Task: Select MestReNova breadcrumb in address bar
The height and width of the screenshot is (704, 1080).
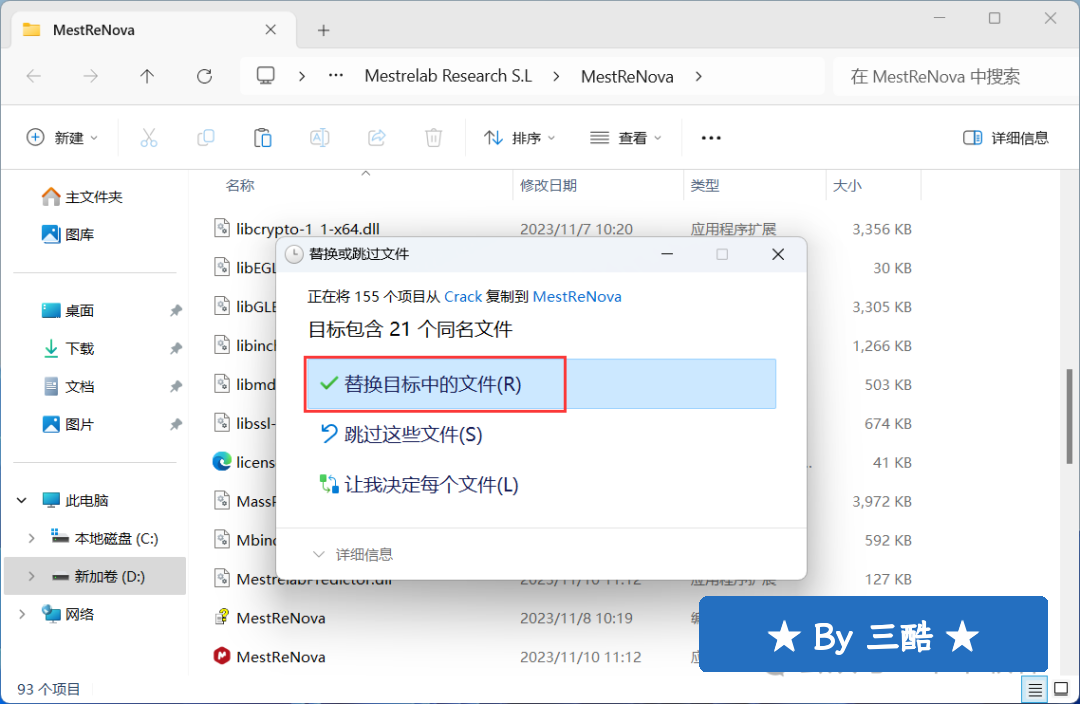Action: pyautogui.click(x=627, y=76)
